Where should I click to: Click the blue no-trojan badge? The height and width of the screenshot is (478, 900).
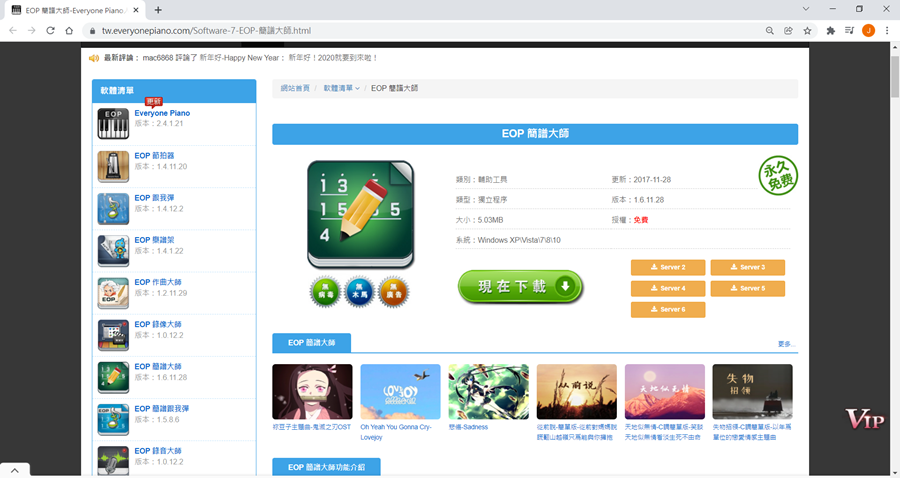pyautogui.click(x=360, y=292)
